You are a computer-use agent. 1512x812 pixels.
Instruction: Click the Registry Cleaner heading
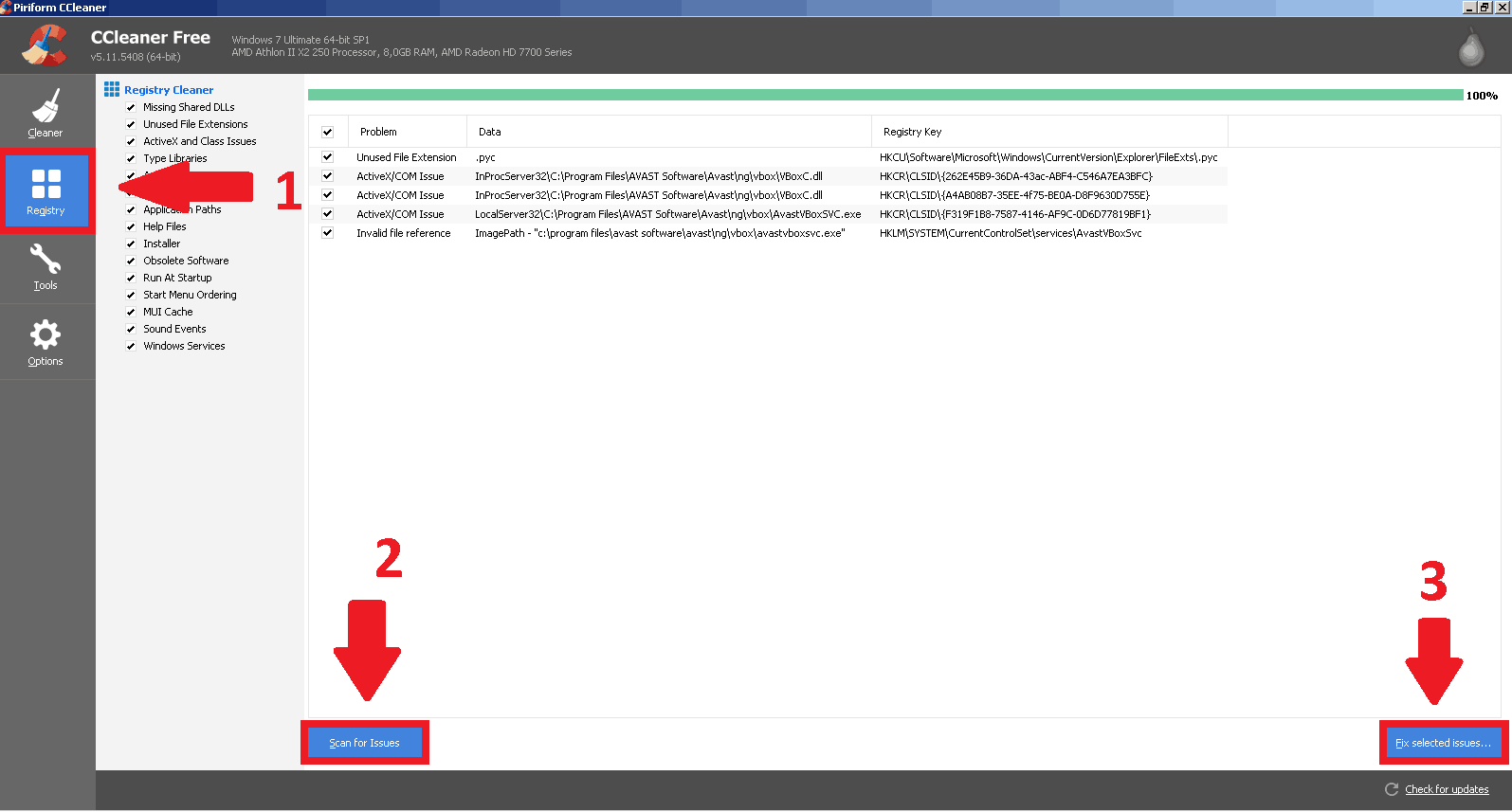(169, 90)
